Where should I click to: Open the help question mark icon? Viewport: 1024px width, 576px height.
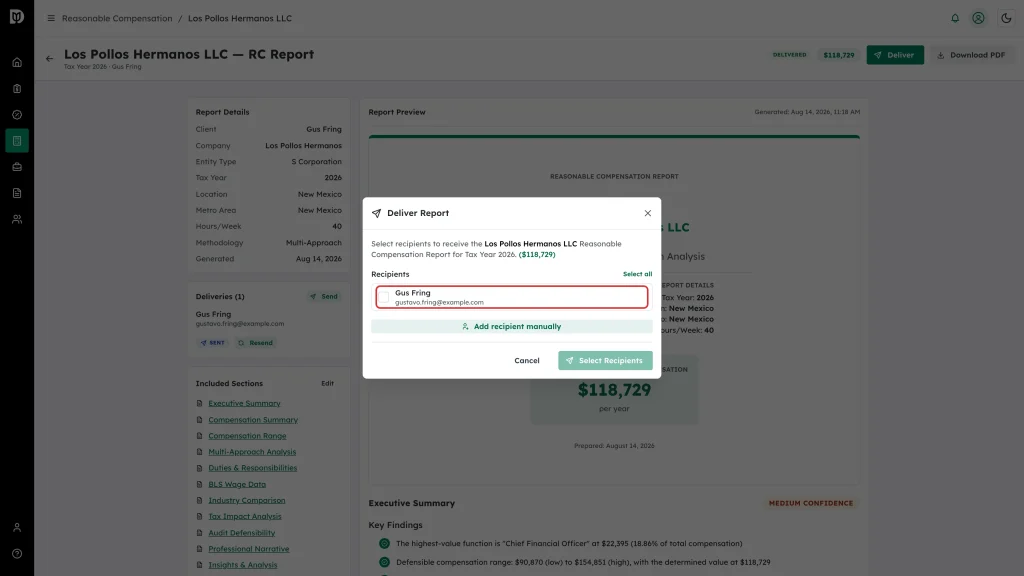(x=17, y=554)
